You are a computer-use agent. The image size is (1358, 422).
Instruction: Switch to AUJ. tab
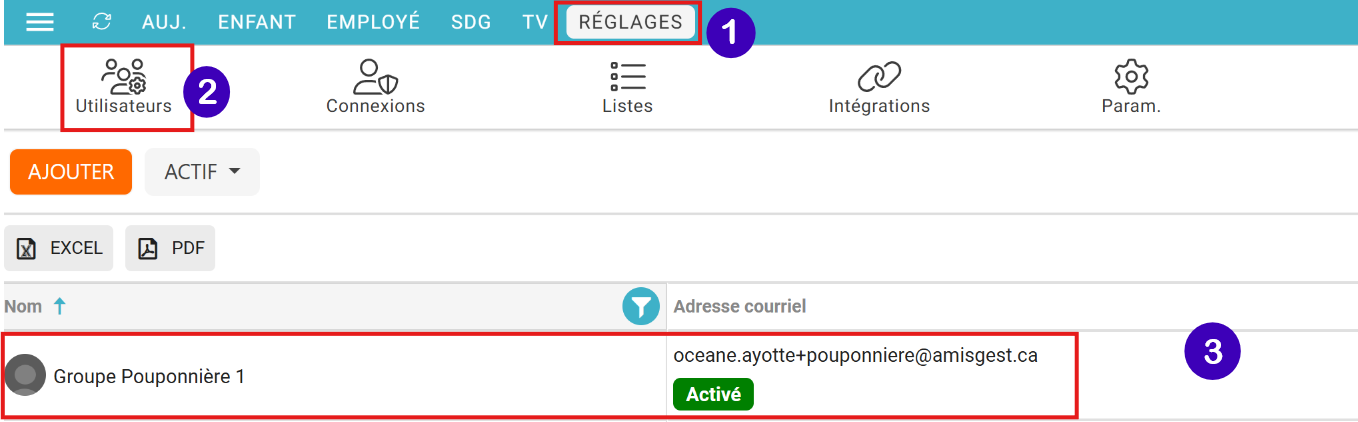tap(164, 22)
